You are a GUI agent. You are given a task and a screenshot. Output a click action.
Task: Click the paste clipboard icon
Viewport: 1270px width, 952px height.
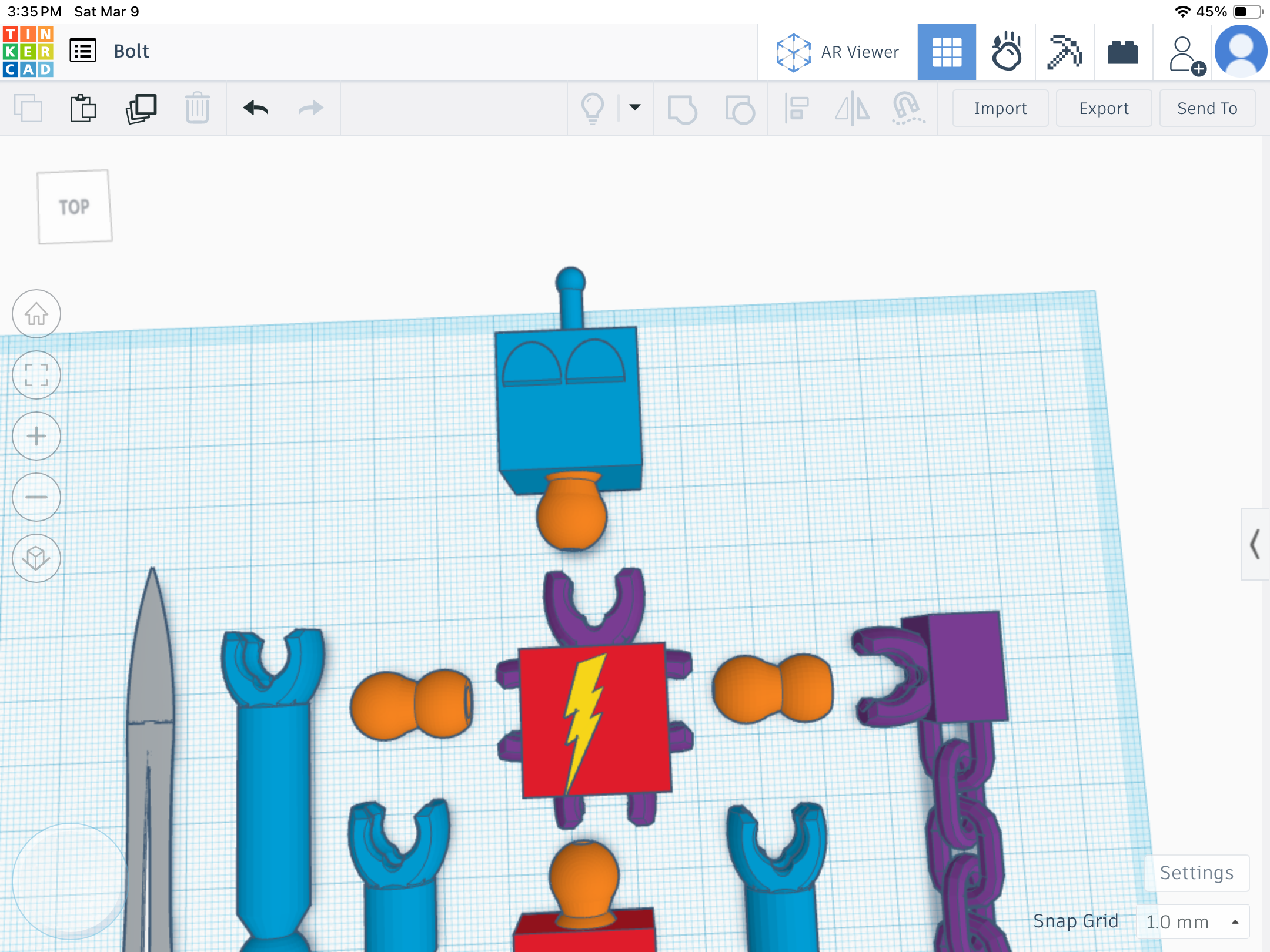83,108
